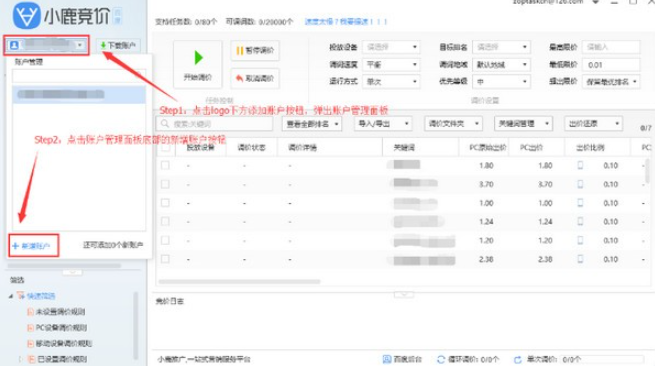Click the 取消调价 undo arrow button
The image size is (655, 366).
(255, 78)
